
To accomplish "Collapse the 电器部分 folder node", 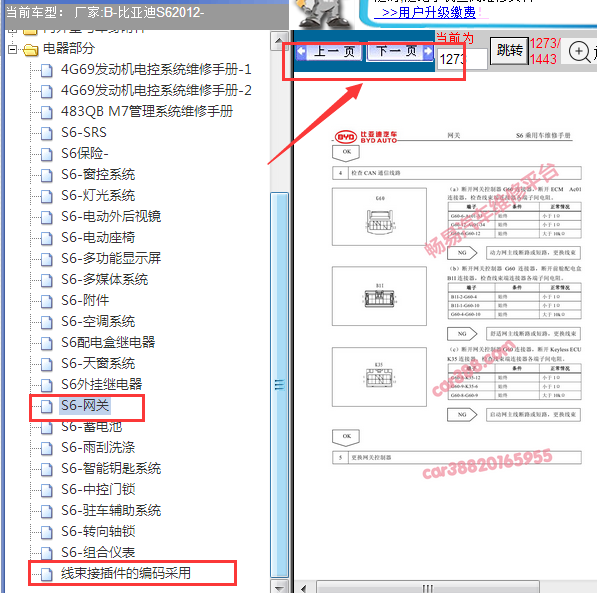I will tap(13, 49).
